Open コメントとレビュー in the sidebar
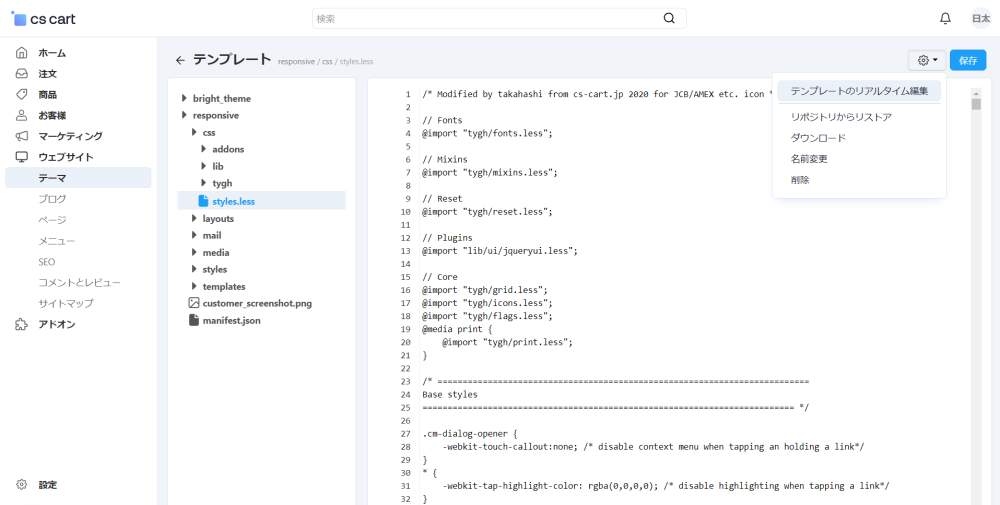This screenshot has height=505, width=1000. point(78,282)
